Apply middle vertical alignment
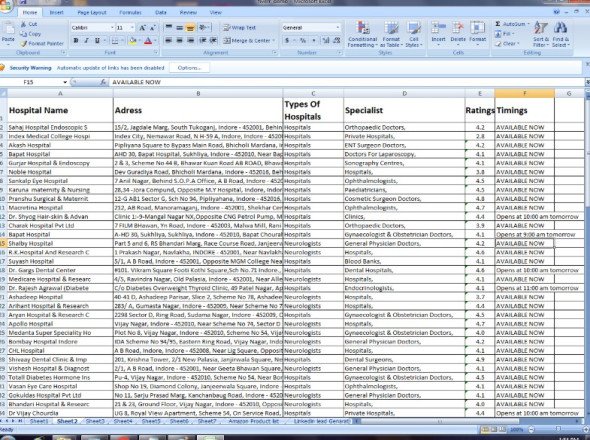 pyautogui.click(x=179, y=27)
